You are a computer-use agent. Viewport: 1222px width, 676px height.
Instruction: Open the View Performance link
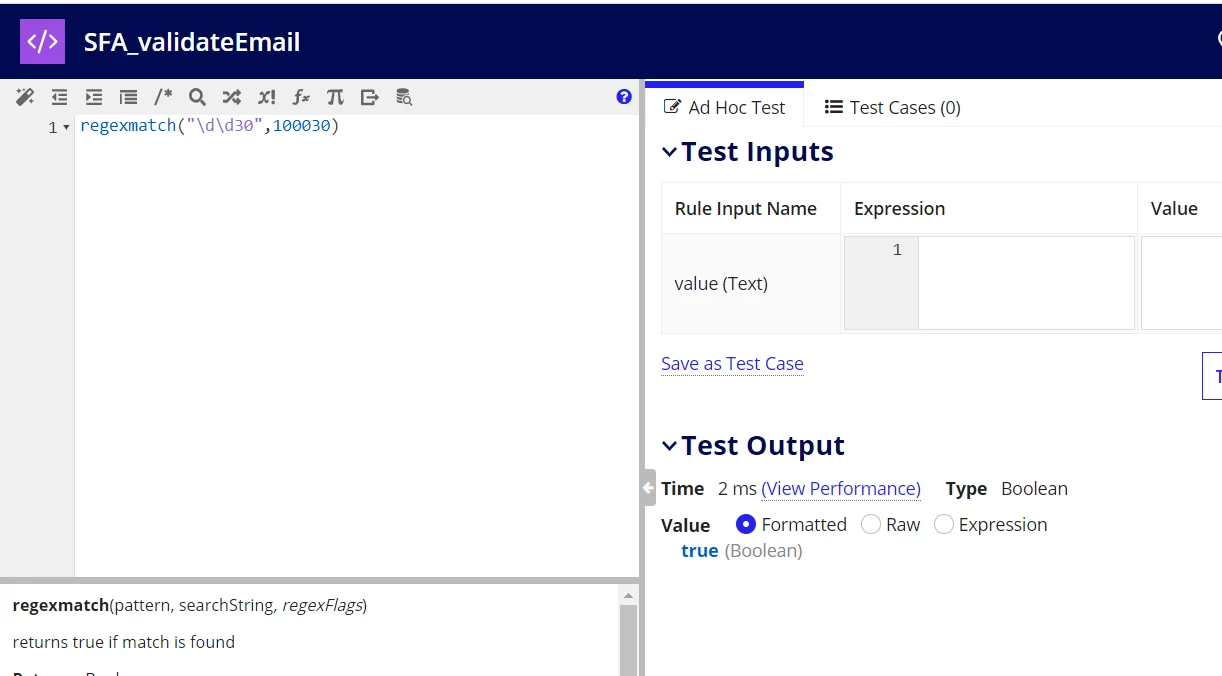[841, 488]
